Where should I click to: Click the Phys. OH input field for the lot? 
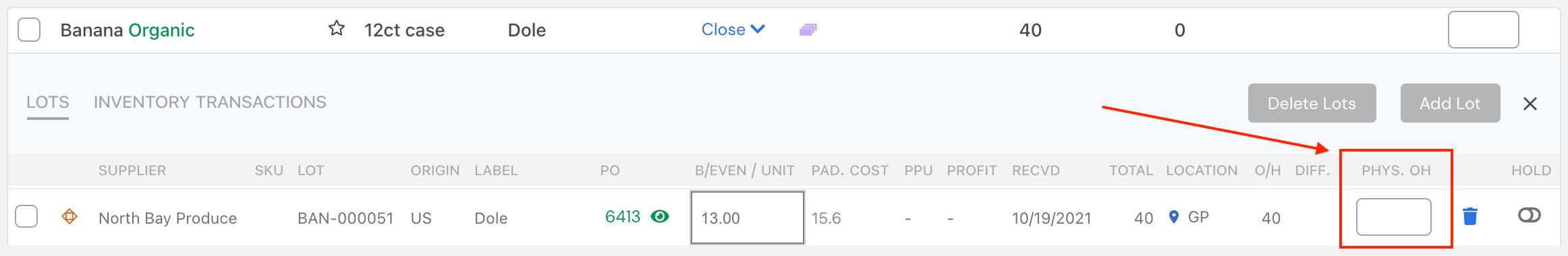pos(1393,217)
